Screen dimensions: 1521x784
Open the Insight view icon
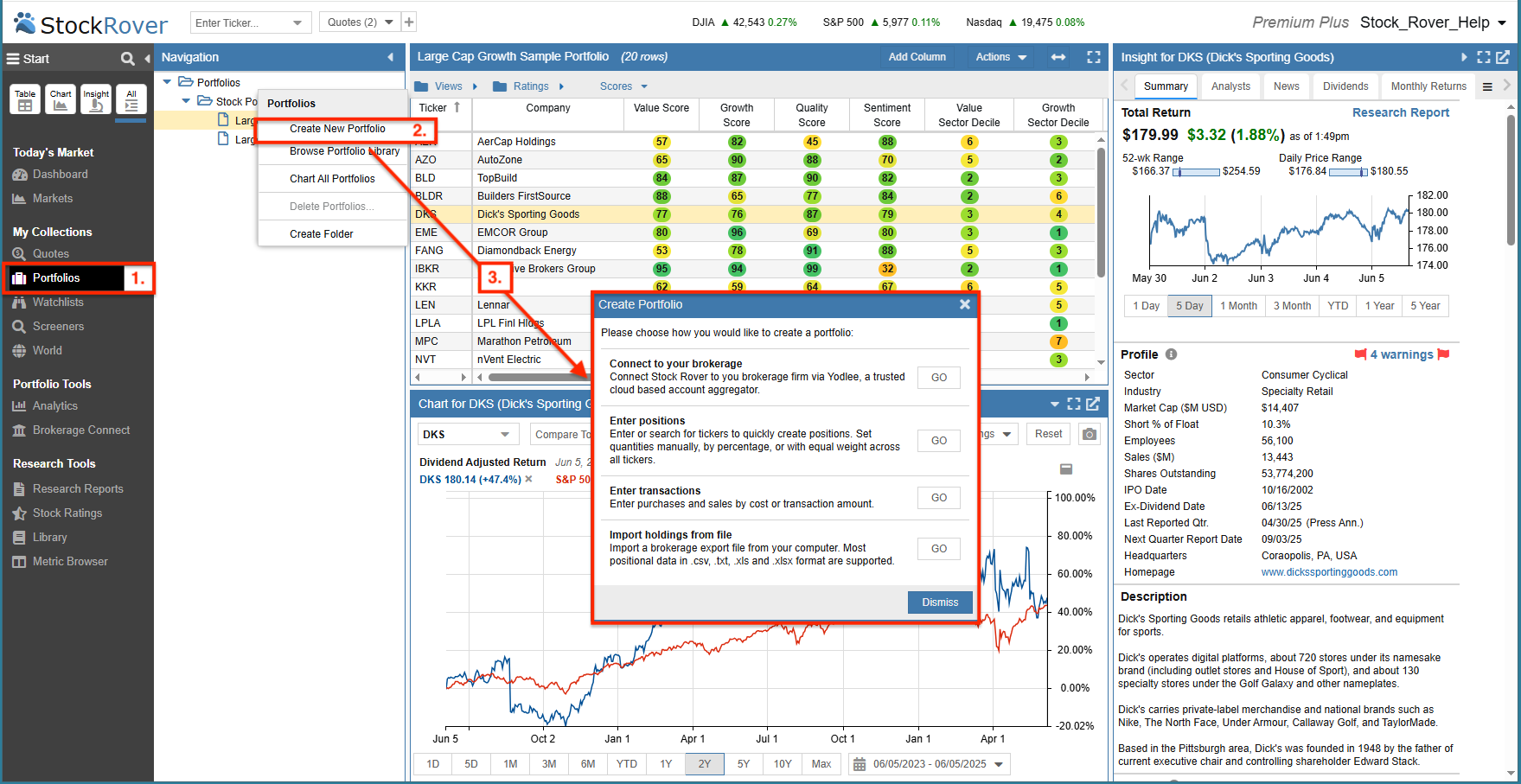click(x=96, y=99)
